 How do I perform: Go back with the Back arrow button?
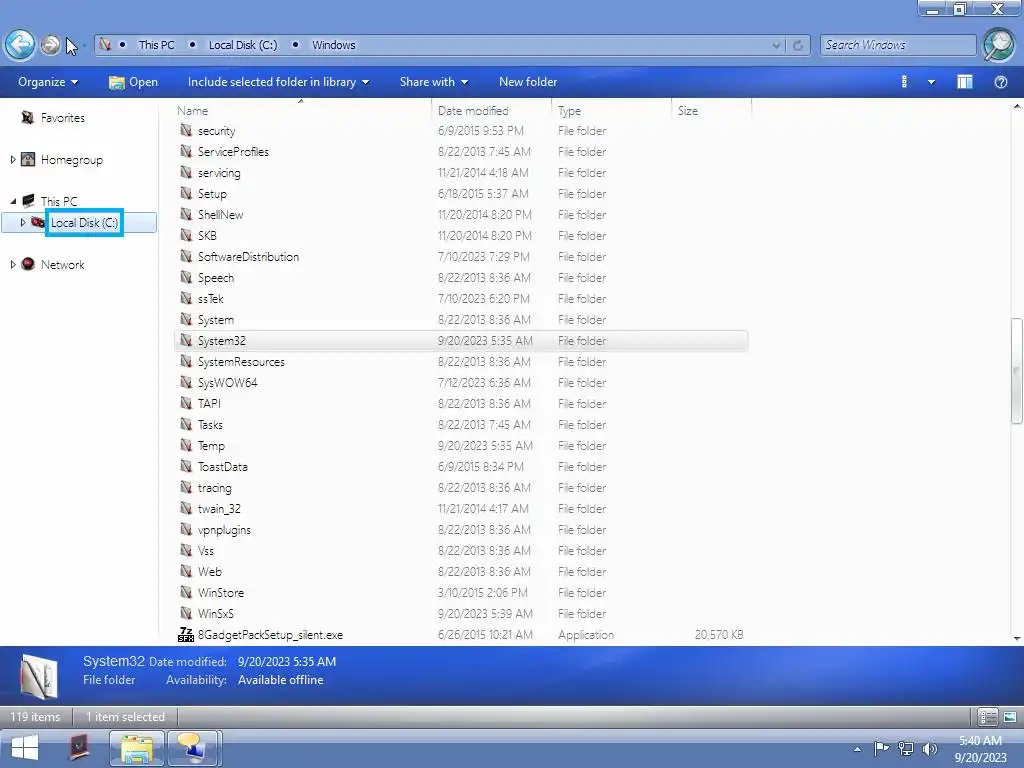click(20, 45)
